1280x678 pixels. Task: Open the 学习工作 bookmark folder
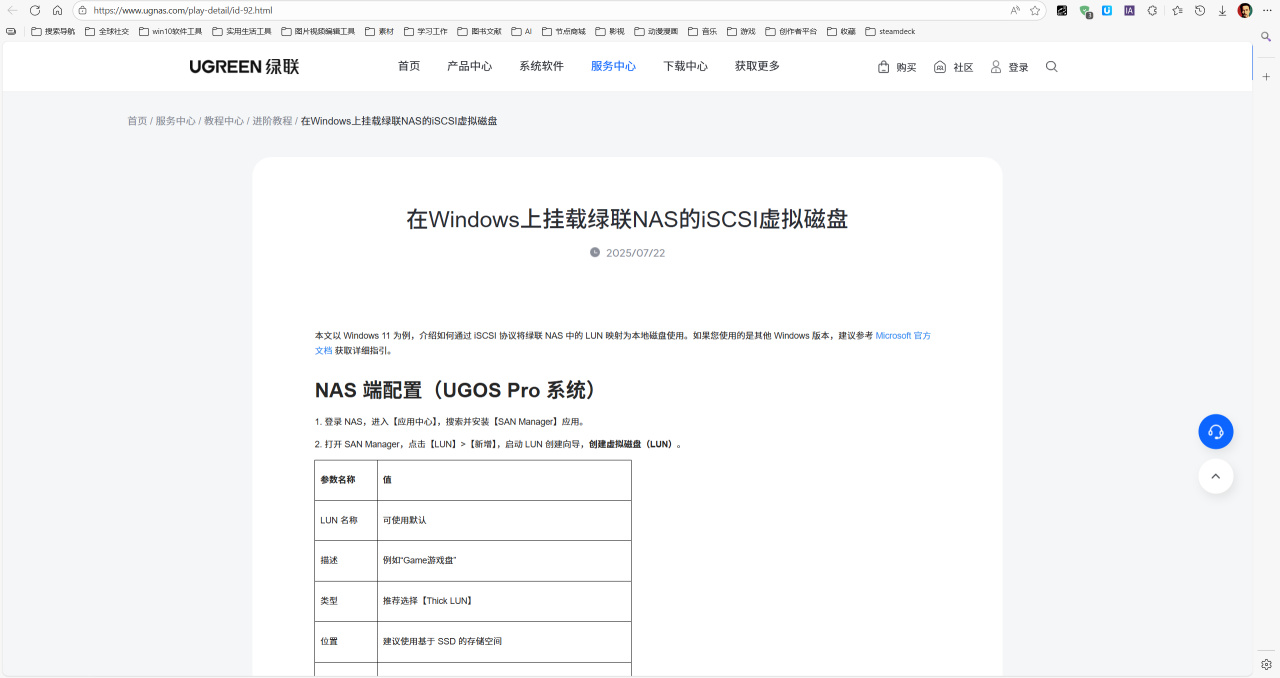point(426,31)
